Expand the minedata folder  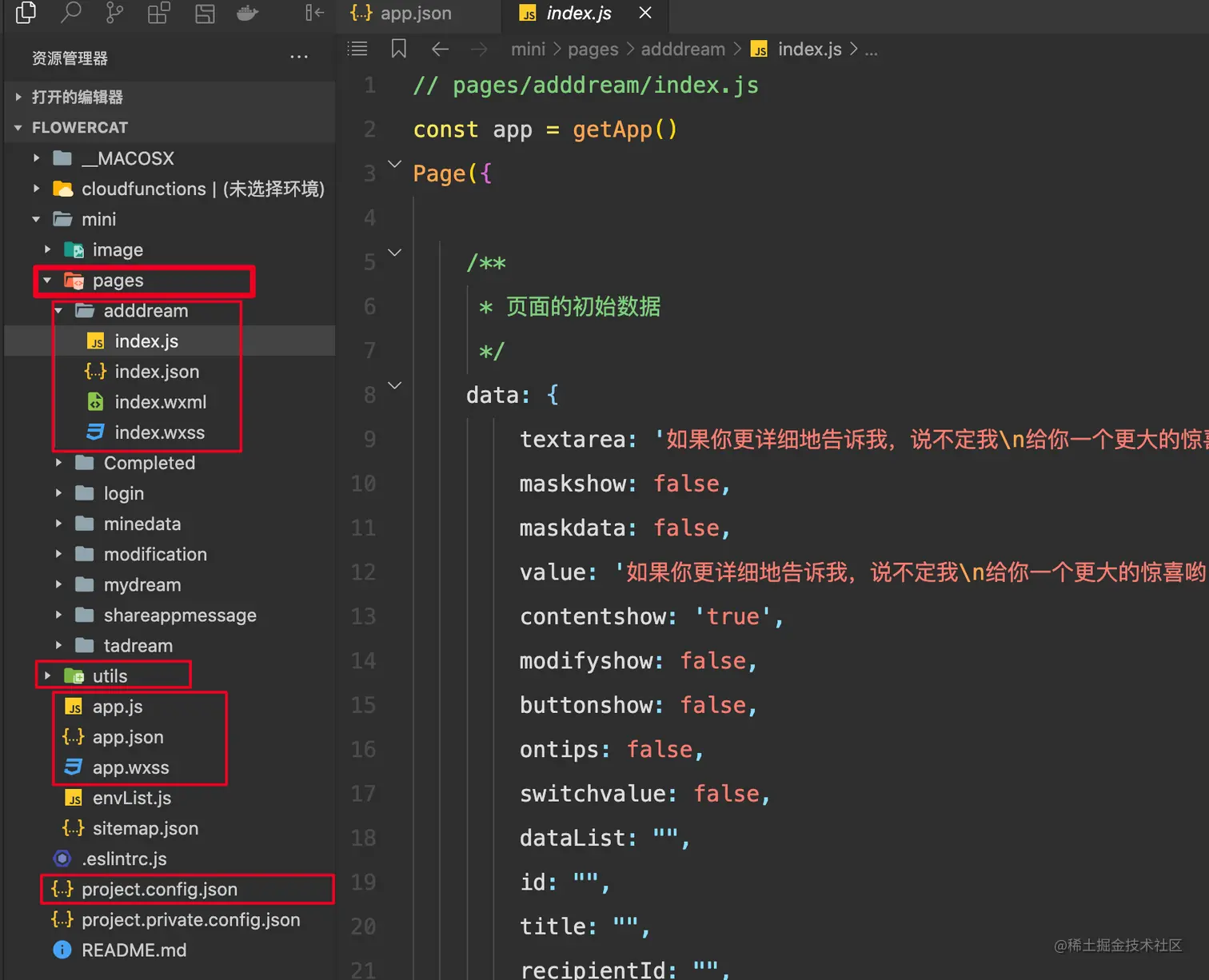pos(170,524)
